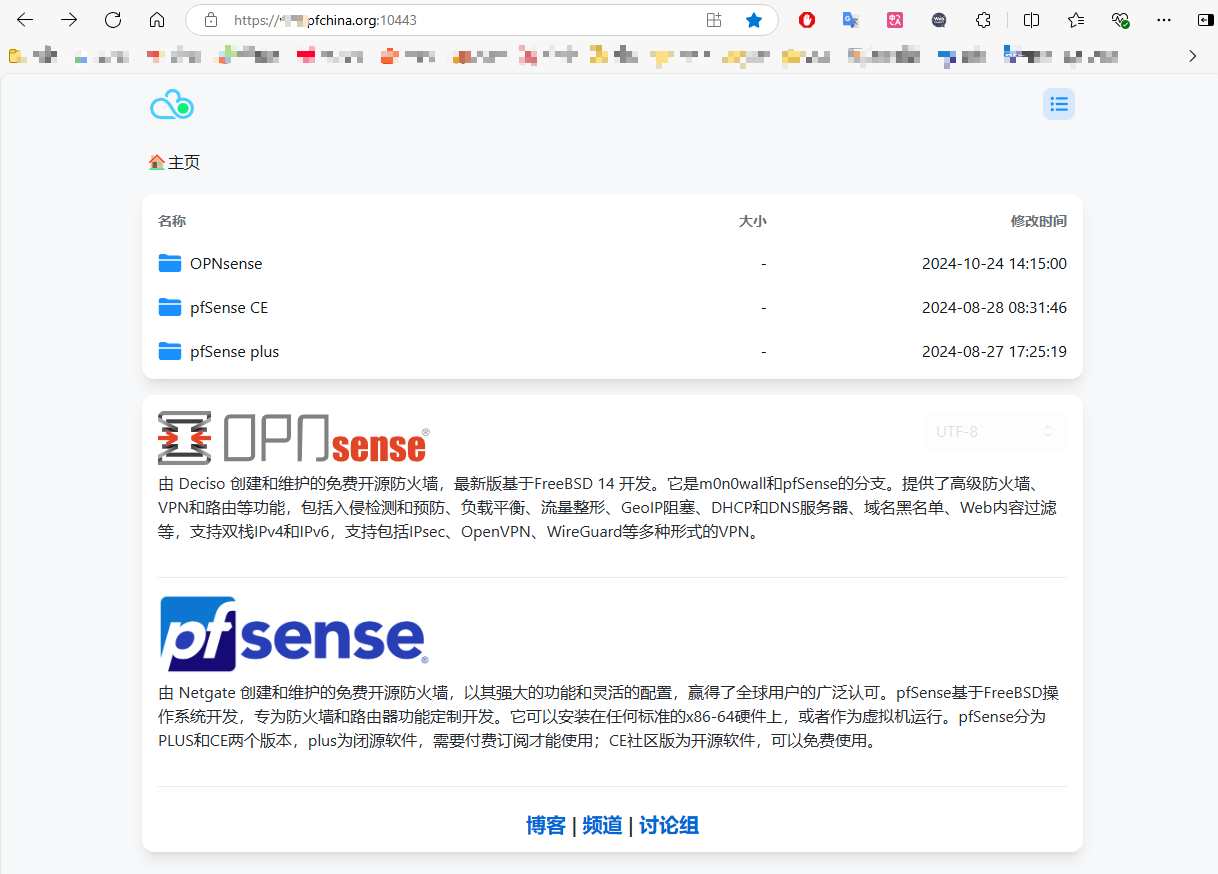Click the cloud logo icon
The width and height of the screenshot is (1218, 874).
click(171, 105)
